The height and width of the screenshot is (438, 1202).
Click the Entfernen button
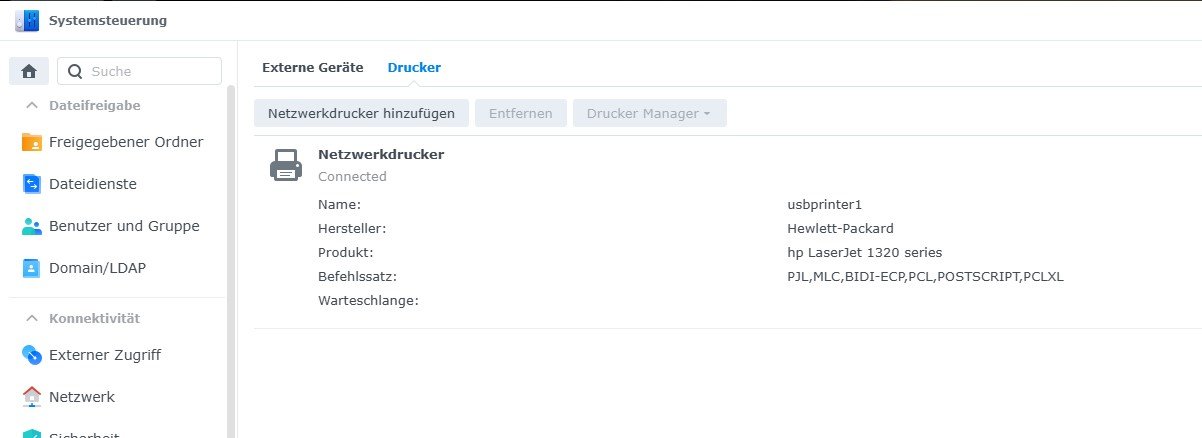521,113
